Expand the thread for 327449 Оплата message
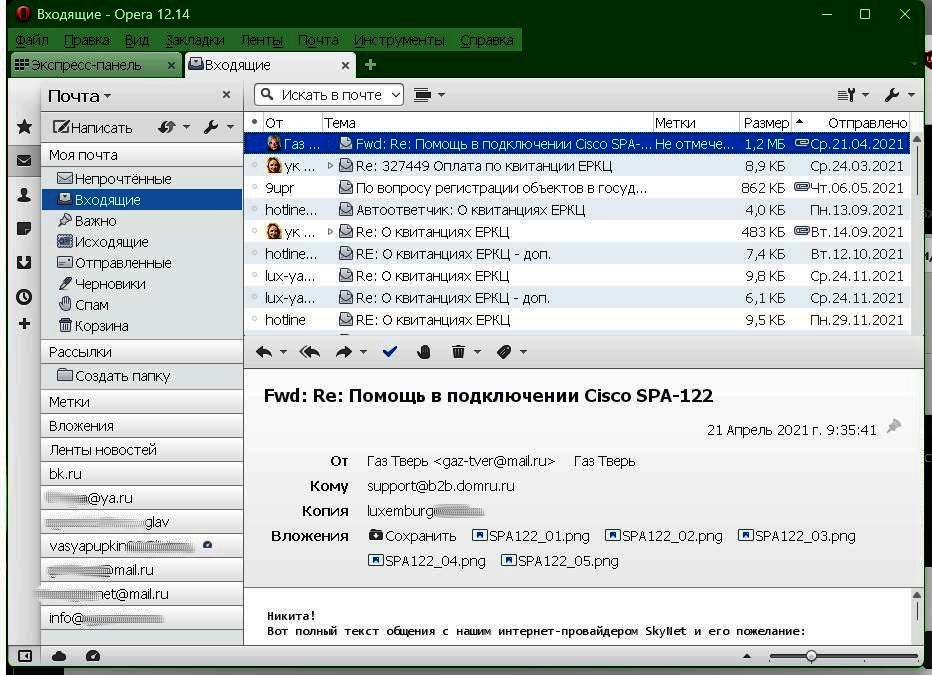The width and height of the screenshot is (932, 675). point(330,166)
